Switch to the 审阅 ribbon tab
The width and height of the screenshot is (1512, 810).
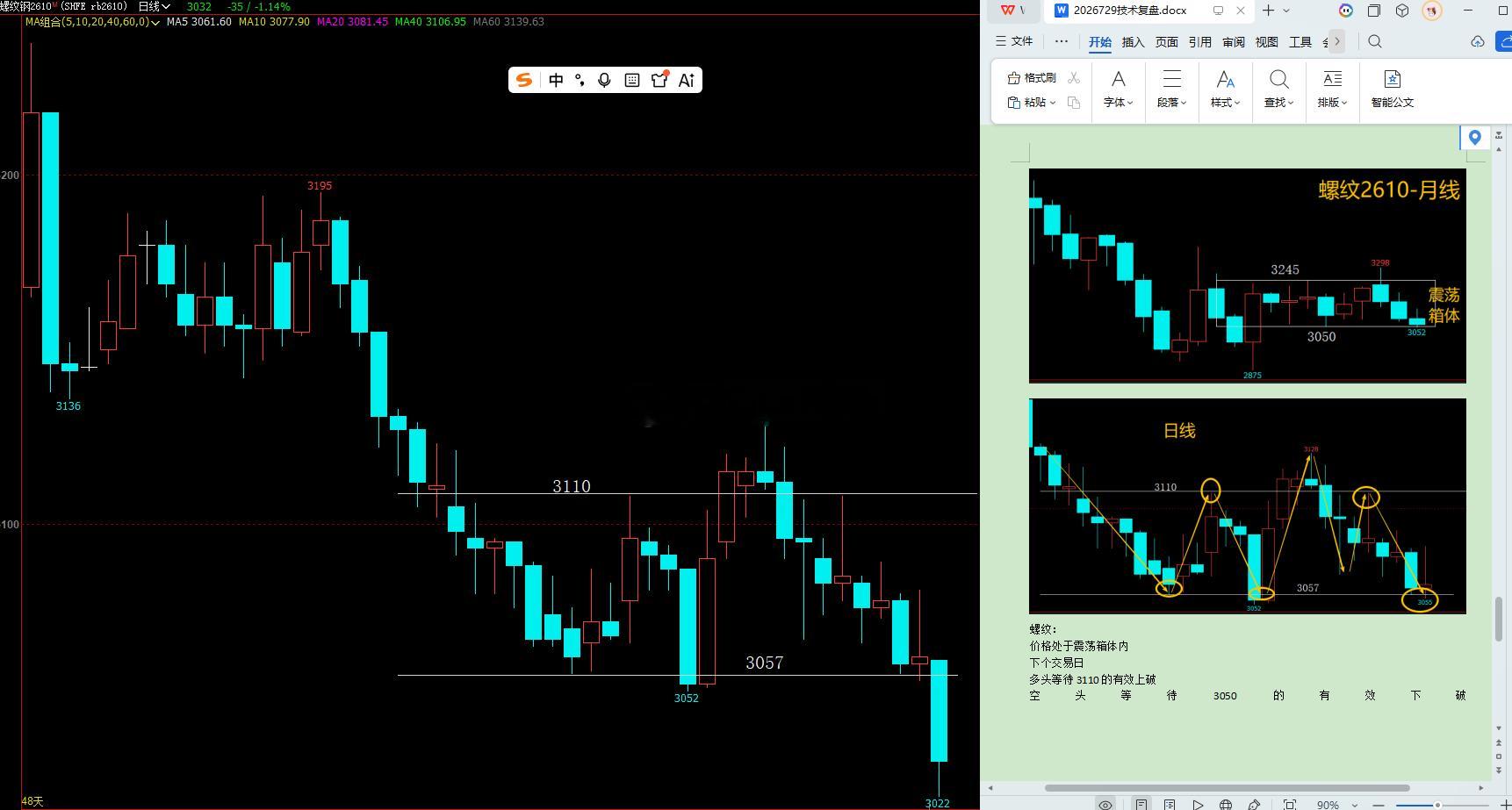(1234, 42)
